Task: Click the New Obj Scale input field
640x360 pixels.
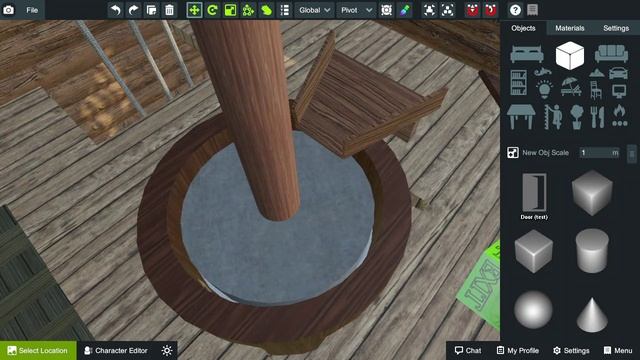Action: (x=600, y=153)
